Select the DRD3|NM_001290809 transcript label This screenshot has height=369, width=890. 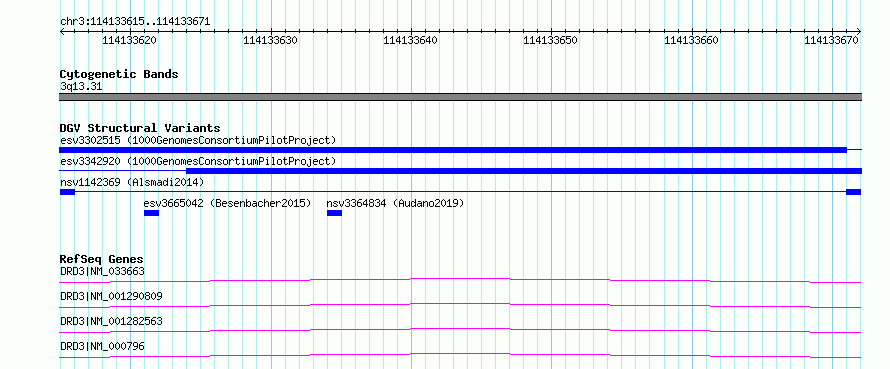pos(107,296)
